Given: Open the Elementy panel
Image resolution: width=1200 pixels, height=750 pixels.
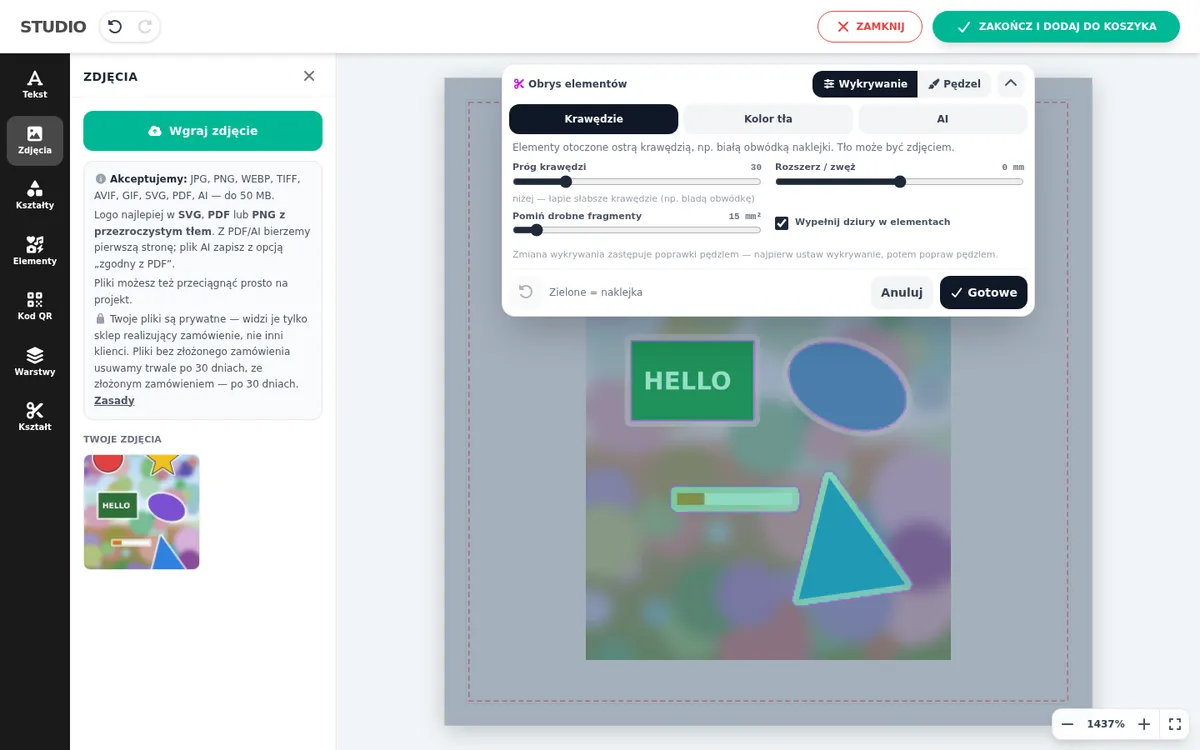Looking at the screenshot, I should 35,252.
